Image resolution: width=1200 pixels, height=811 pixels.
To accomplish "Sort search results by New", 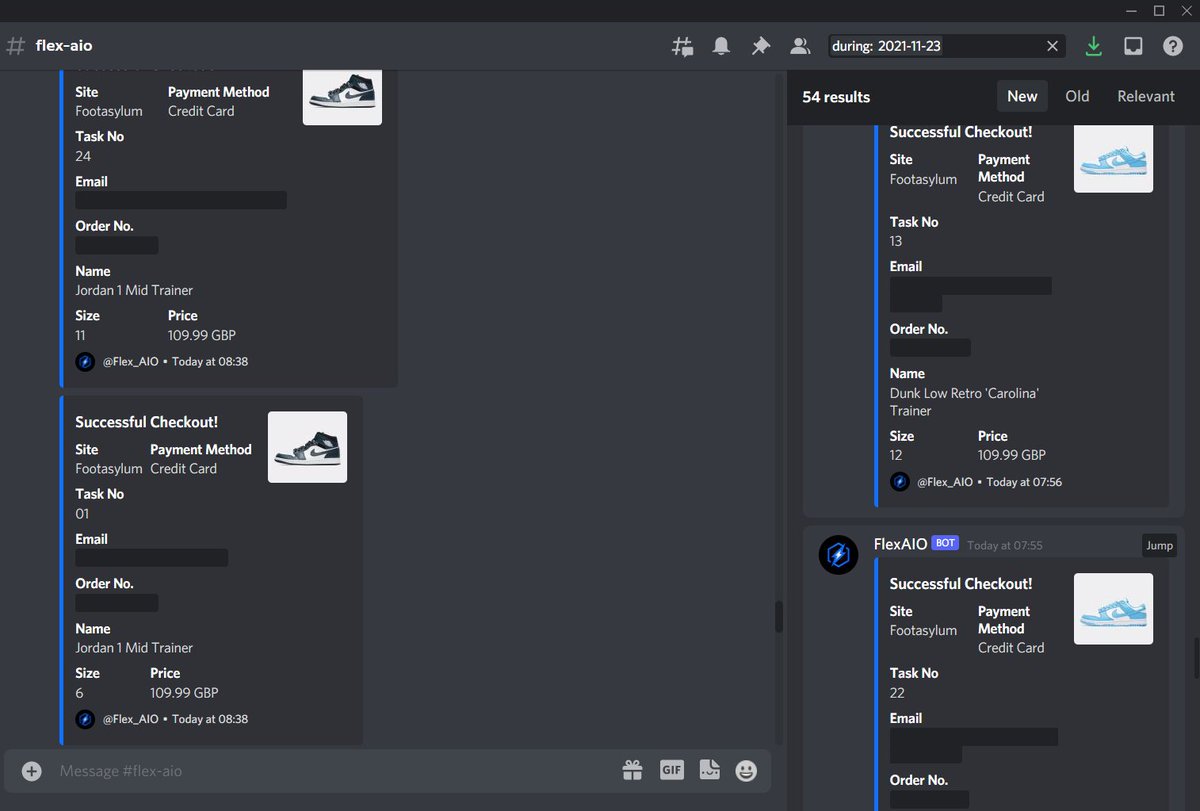I will point(1022,96).
